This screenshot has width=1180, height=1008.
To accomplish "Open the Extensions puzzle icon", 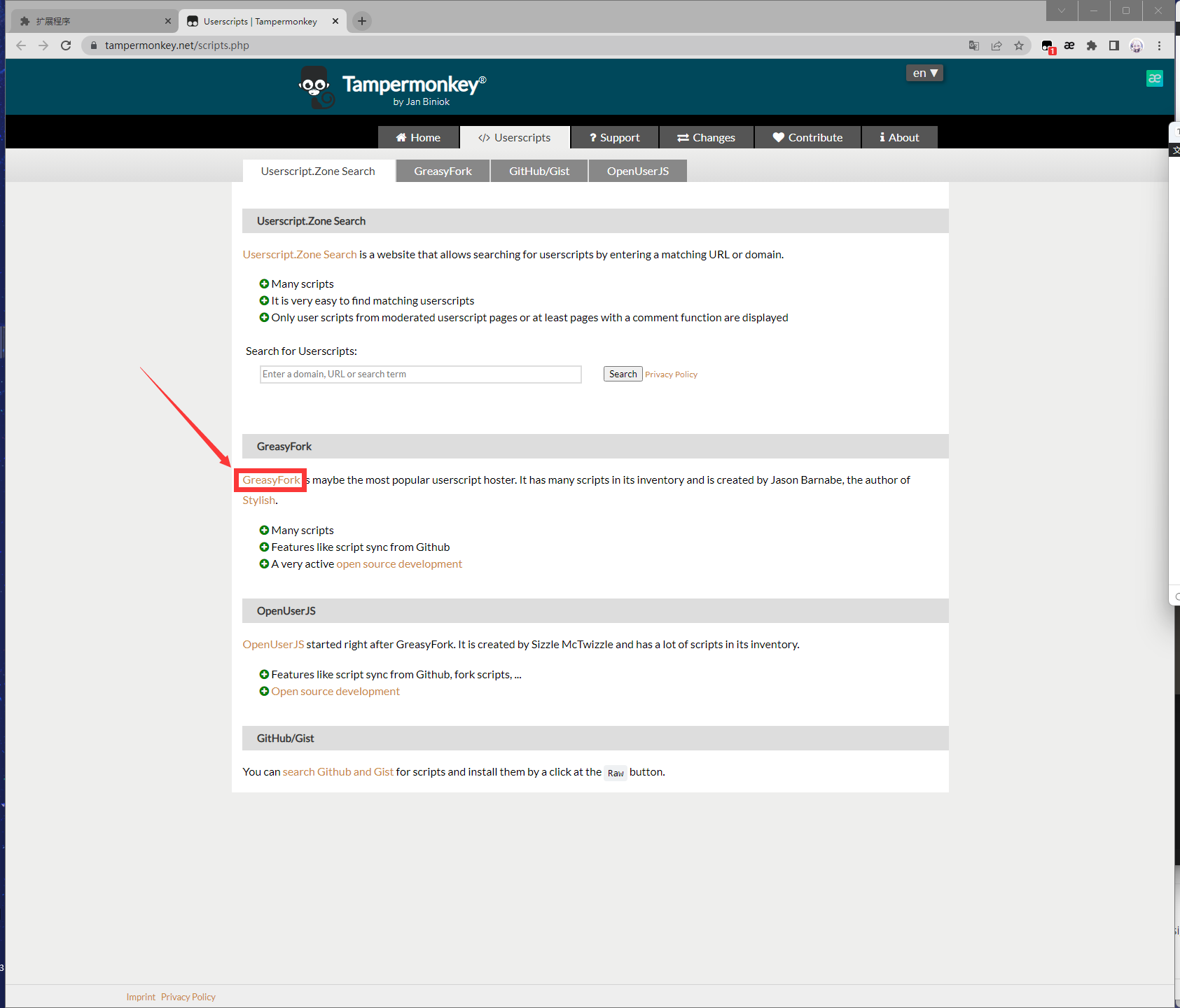I will click(x=1092, y=45).
